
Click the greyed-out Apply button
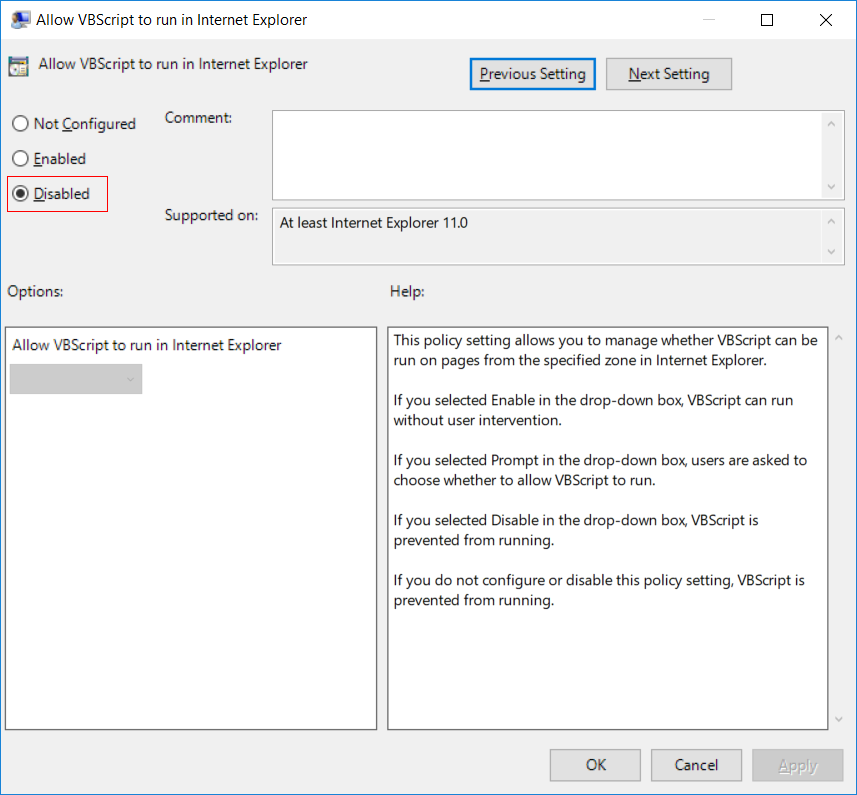coord(797,765)
